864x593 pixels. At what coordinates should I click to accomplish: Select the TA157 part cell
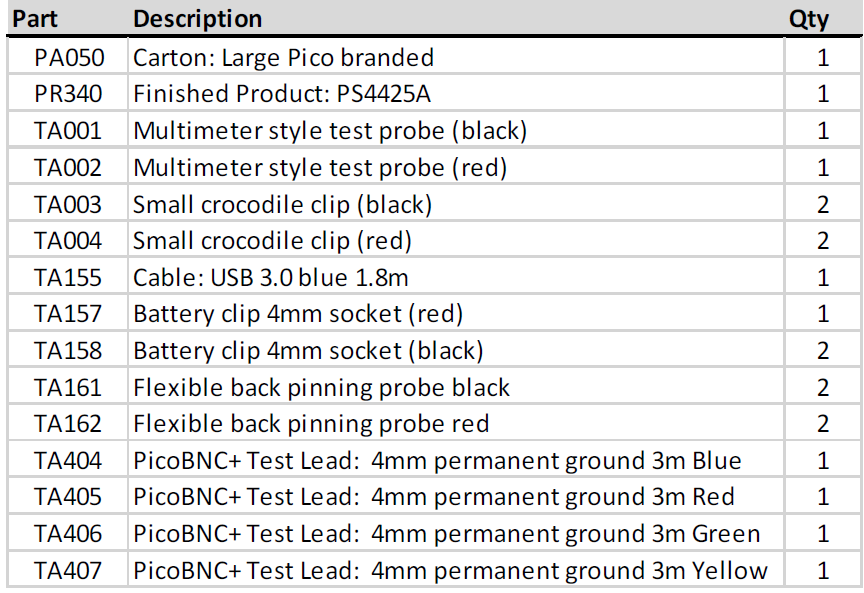coord(68,313)
